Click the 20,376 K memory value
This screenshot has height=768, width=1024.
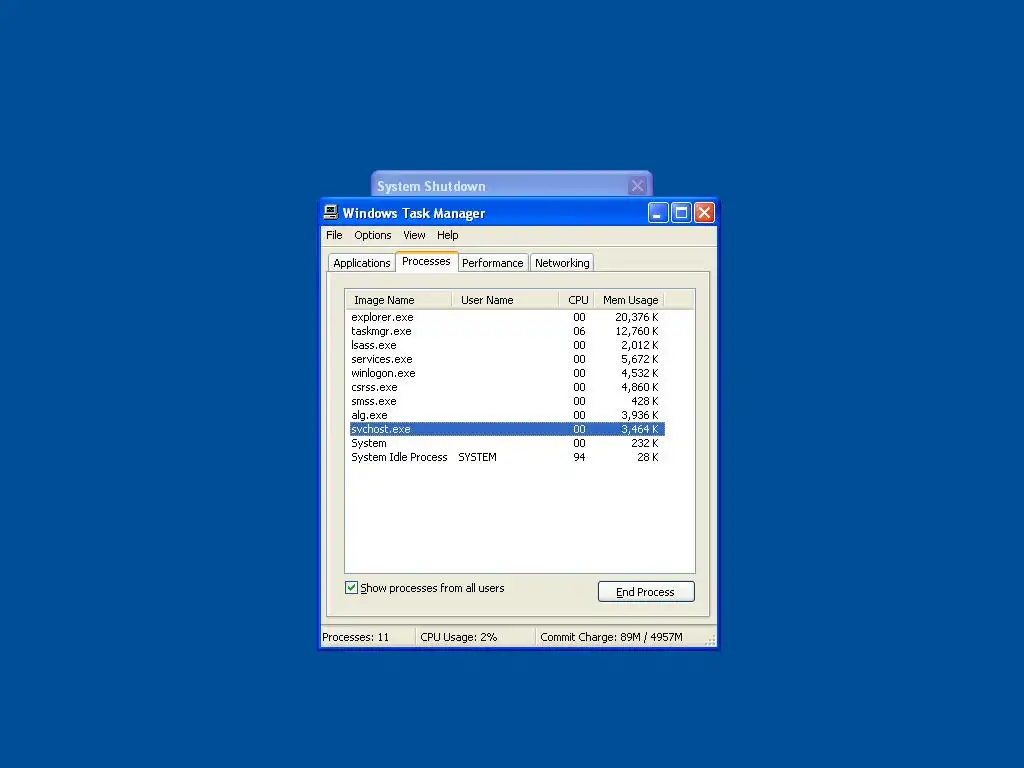[637, 317]
